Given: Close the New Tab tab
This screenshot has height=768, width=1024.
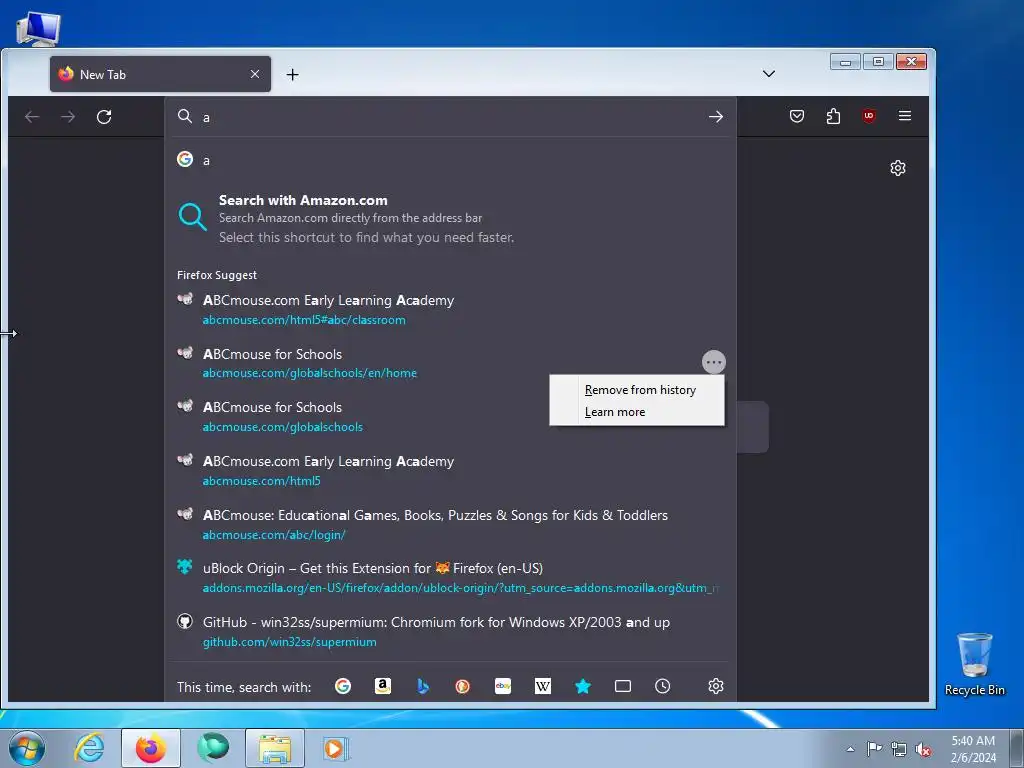Looking at the screenshot, I should tap(255, 74).
